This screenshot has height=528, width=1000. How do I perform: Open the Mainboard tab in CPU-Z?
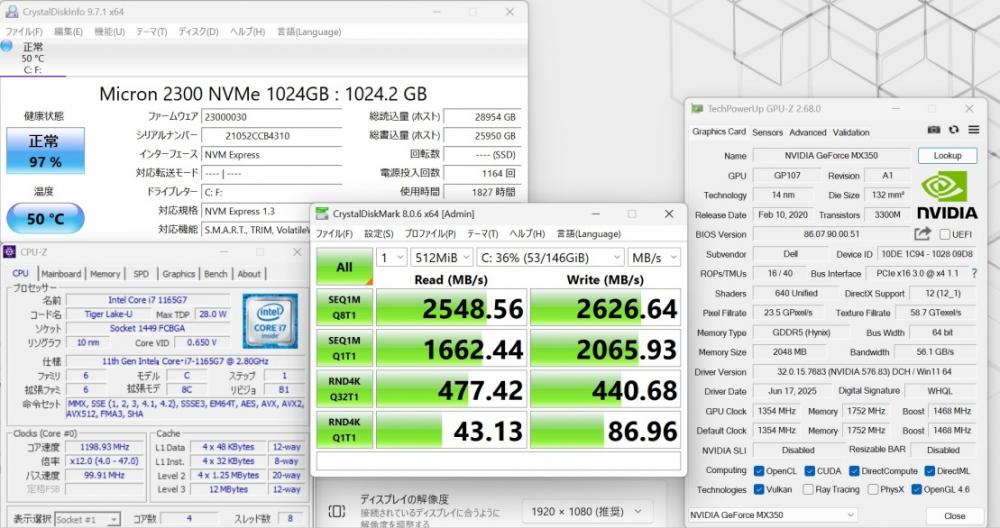tap(61, 273)
